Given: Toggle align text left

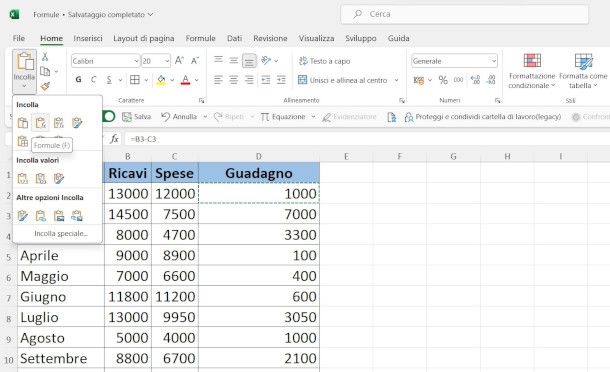Looking at the screenshot, I should pyautogui.click(x=218, y=80).
